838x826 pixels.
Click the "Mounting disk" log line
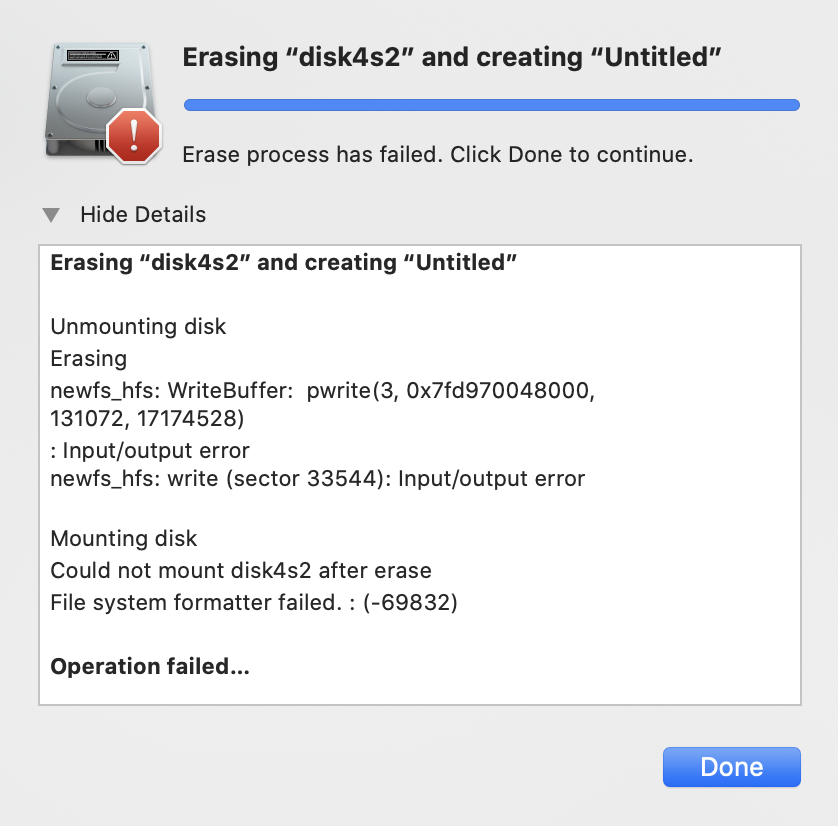[123, 539]
